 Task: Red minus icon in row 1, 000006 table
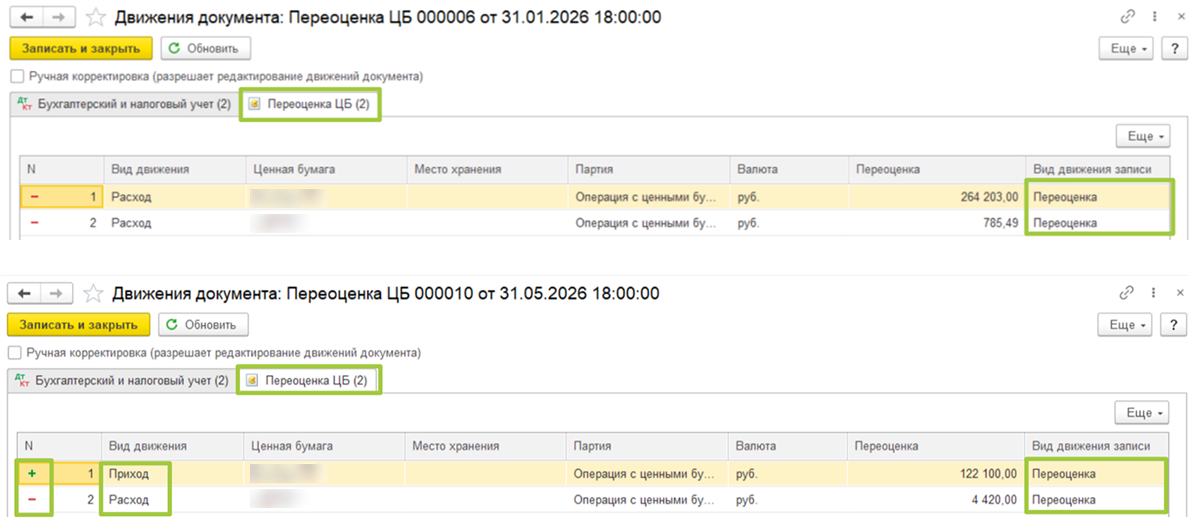pos(35,197)
